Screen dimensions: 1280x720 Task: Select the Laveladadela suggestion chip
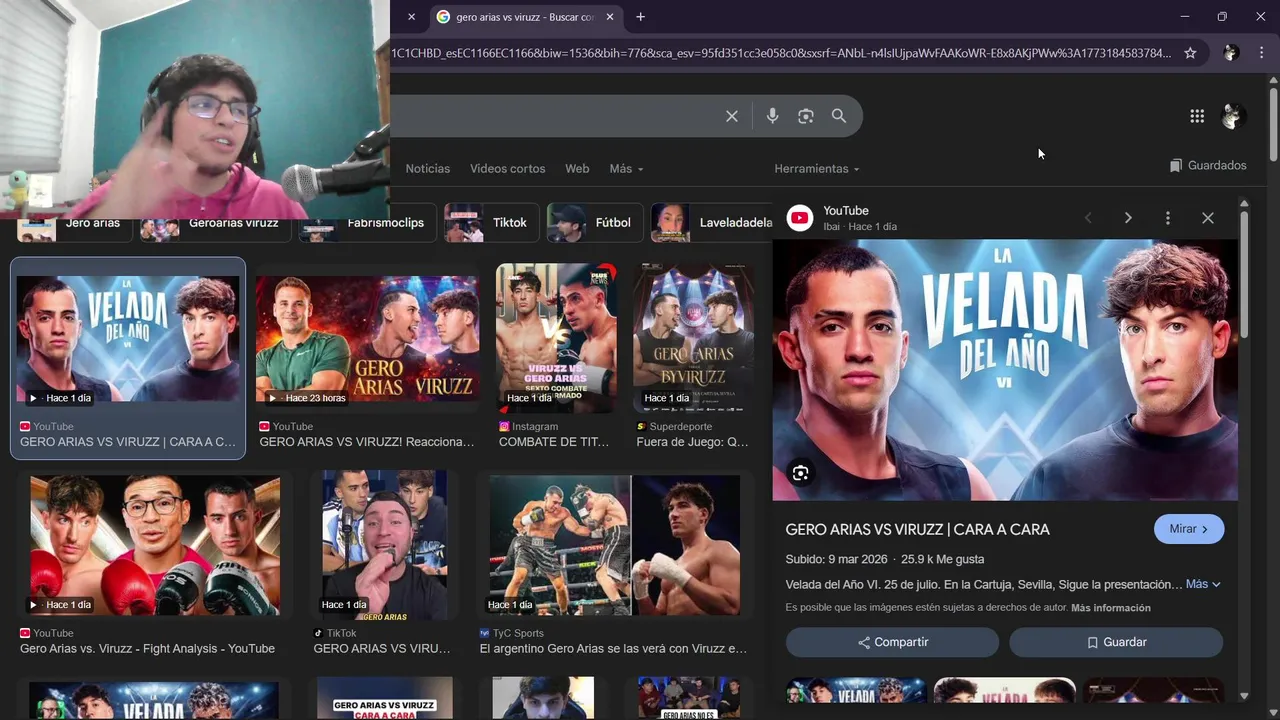713,223
